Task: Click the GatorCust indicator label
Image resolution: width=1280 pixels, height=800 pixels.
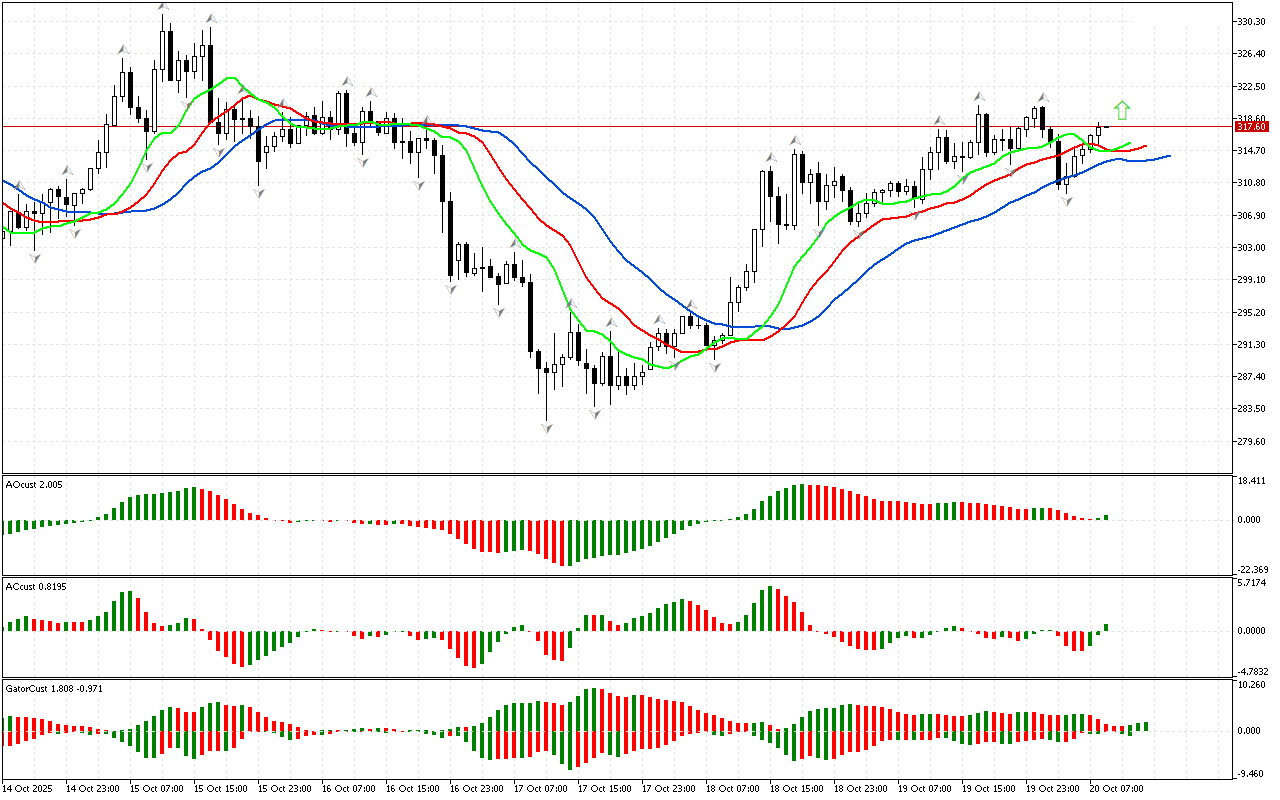Action: 54,689
